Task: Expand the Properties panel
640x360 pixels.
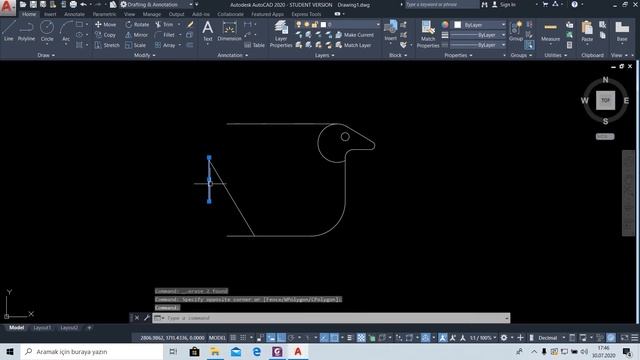Action: click(x=458, y=55)
